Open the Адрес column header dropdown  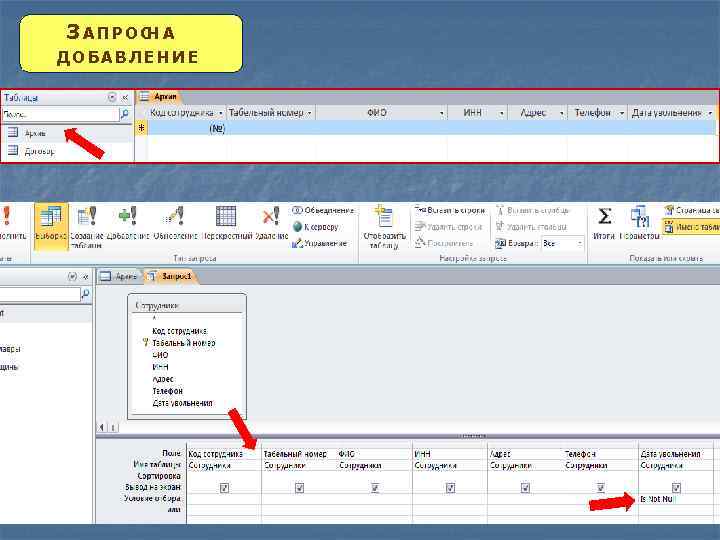pos(562,113)
